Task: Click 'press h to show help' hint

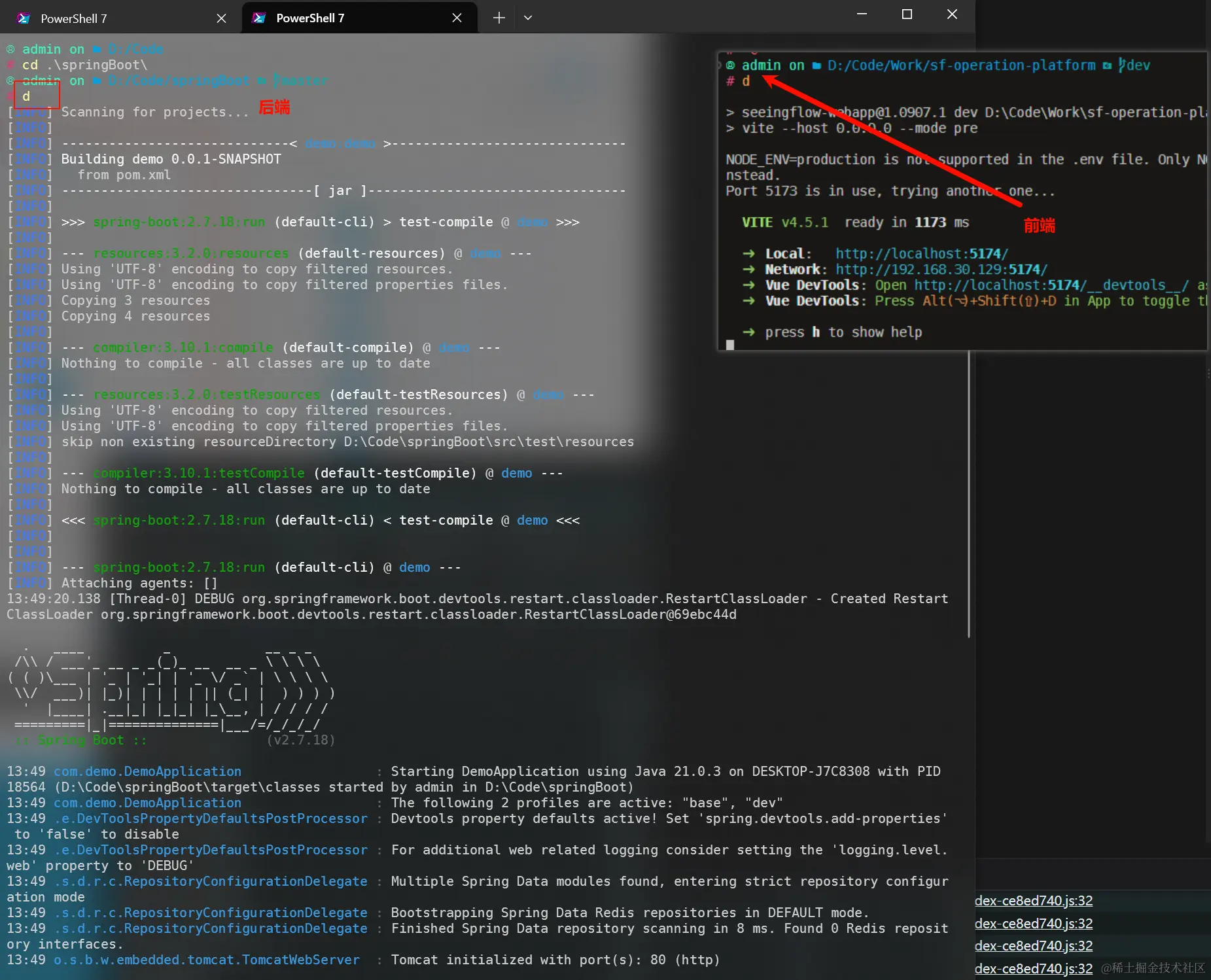Action: click(x=844, y=332)
